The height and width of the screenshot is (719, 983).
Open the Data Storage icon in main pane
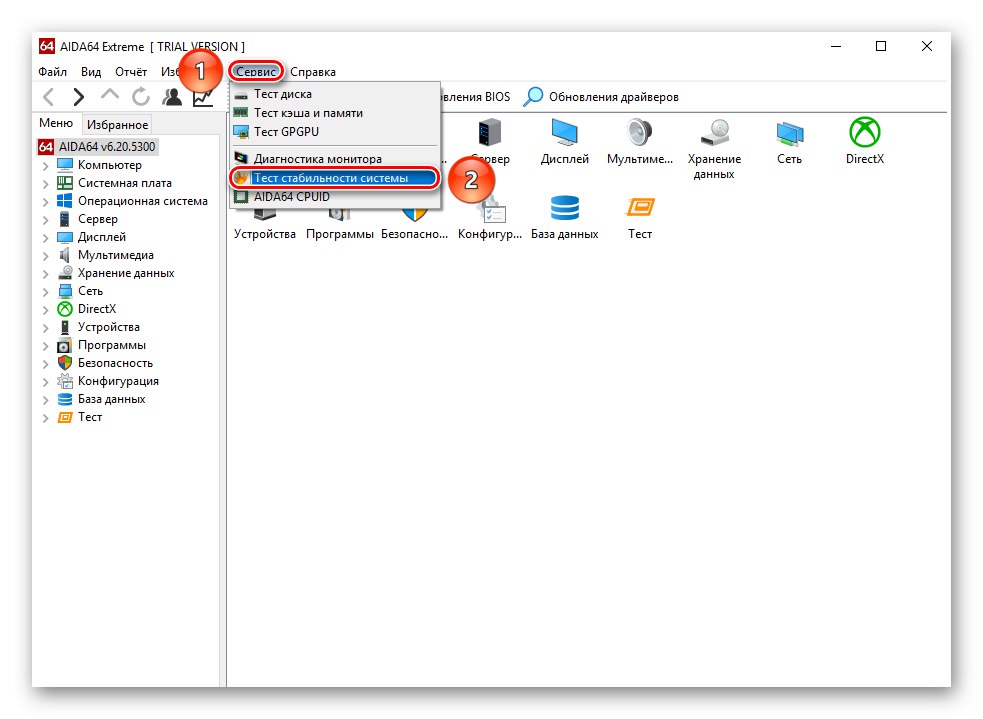[715, 133]
